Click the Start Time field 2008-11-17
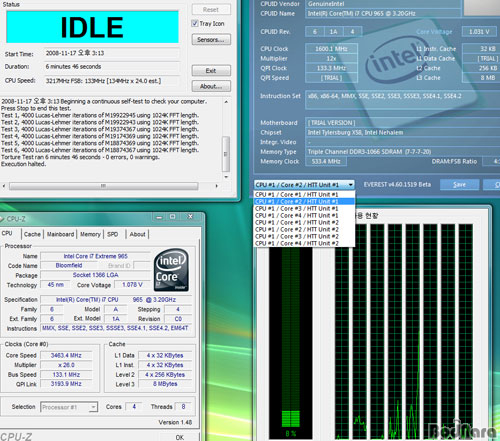 (112, 53)
